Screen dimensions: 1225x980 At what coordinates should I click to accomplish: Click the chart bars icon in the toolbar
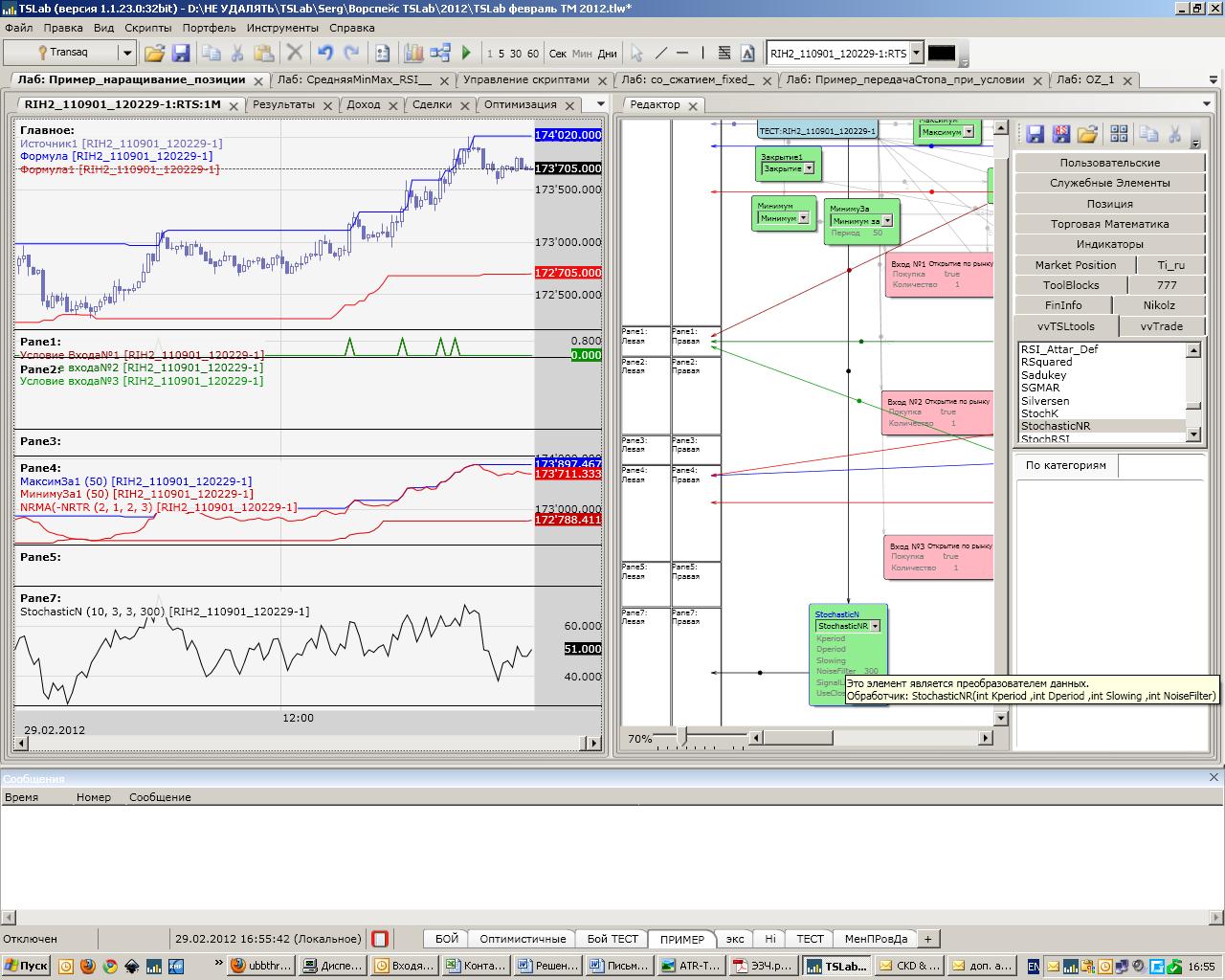pos(413,54)
